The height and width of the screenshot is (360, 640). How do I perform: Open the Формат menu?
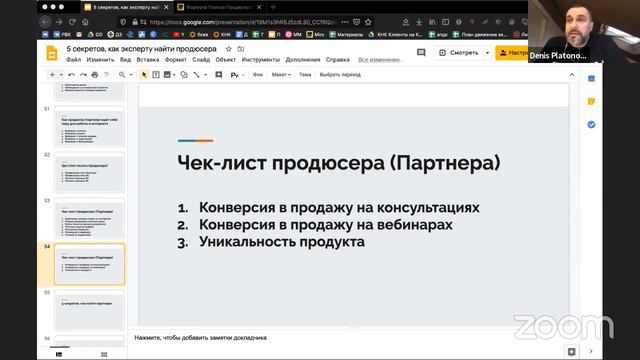click(176, 60)
